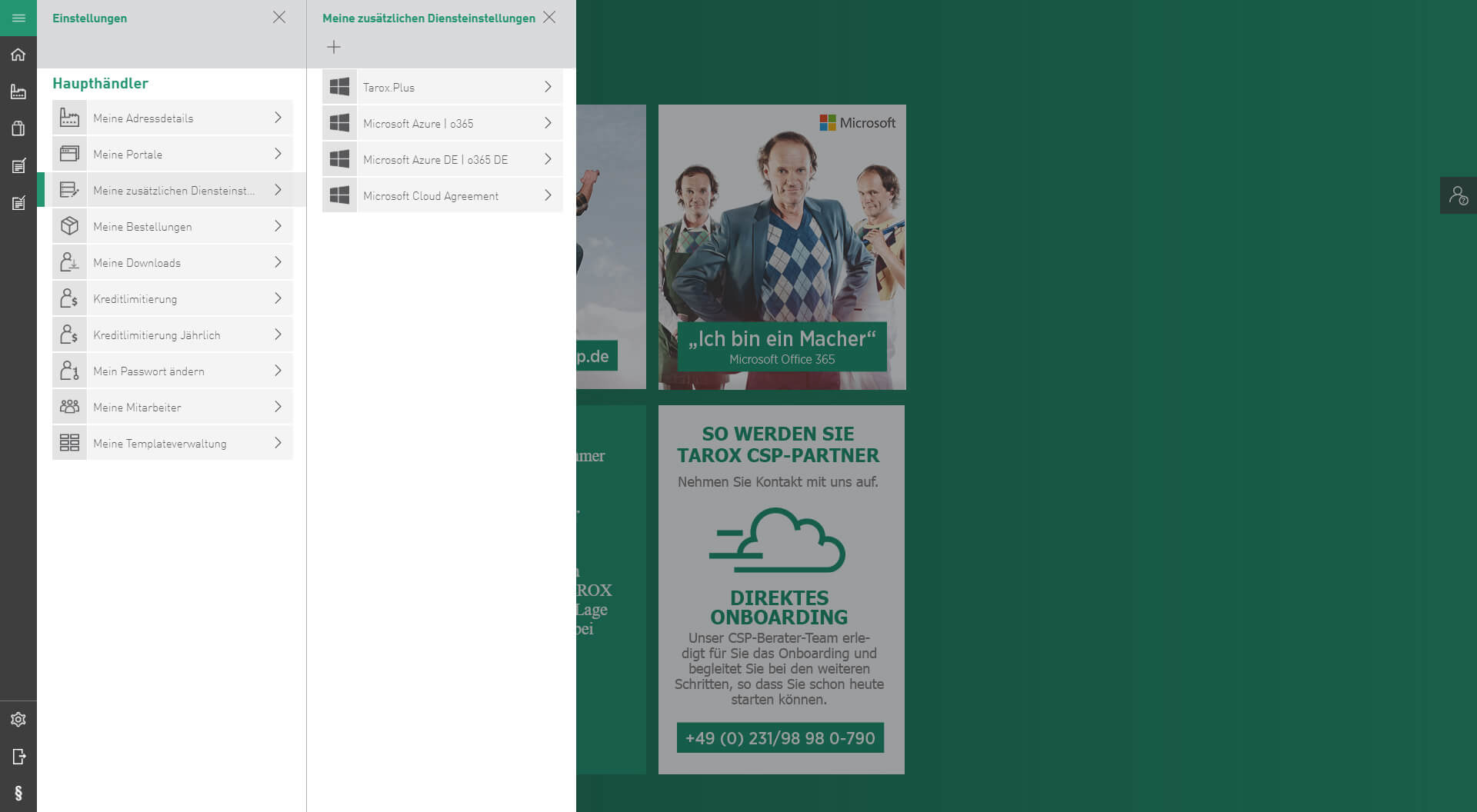1477x812 pixels.
Task: Click the Direktes Onboarding cloud graphic
Action: pos(777,540)
